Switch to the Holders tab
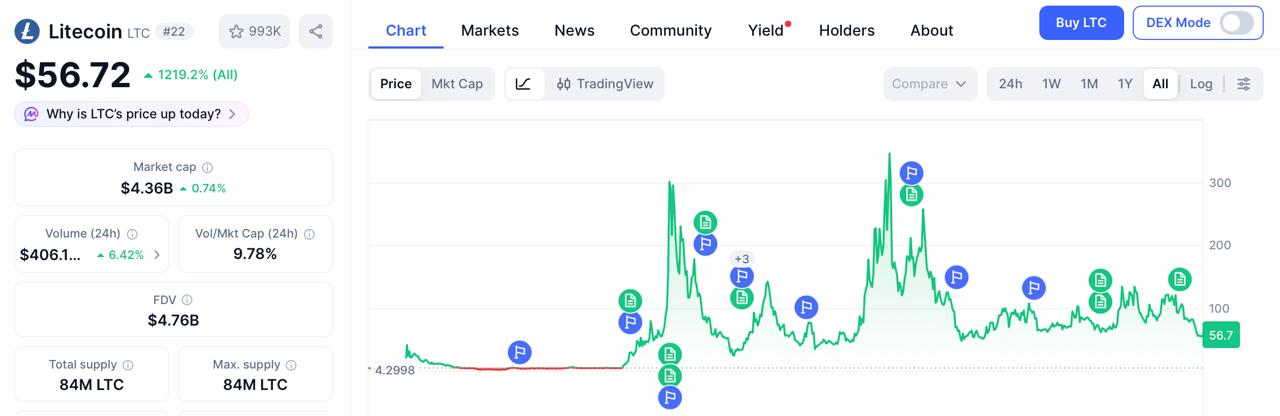Viewport: 1280px width, 416px height. (846, 30)
